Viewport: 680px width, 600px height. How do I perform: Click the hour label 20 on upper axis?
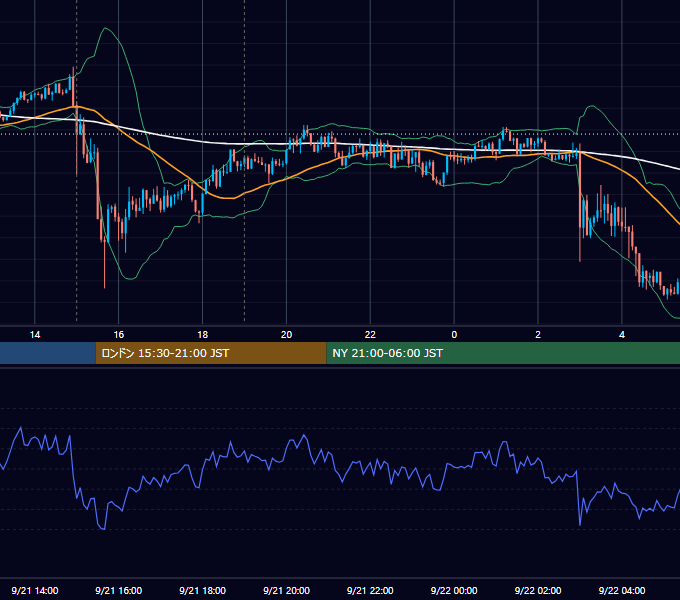pos(286,335)
